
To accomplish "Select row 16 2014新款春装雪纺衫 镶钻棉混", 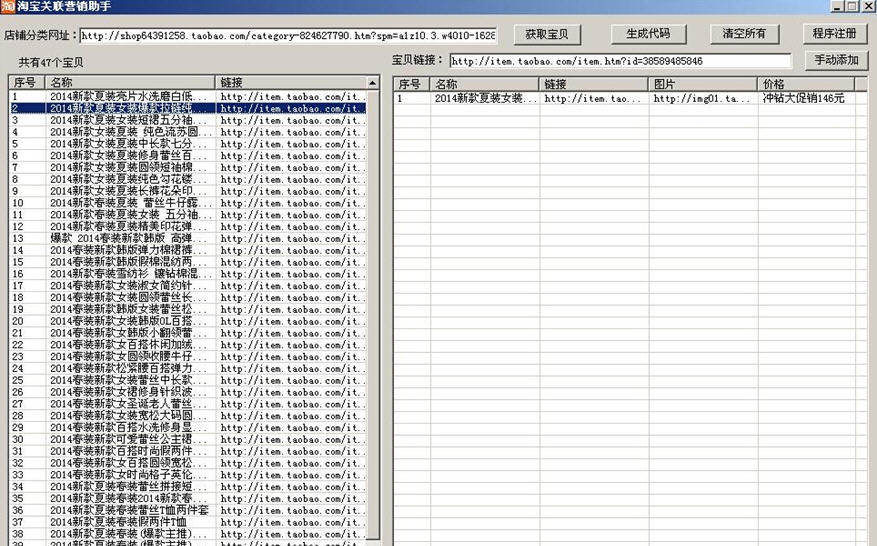I will click(188, 274).
